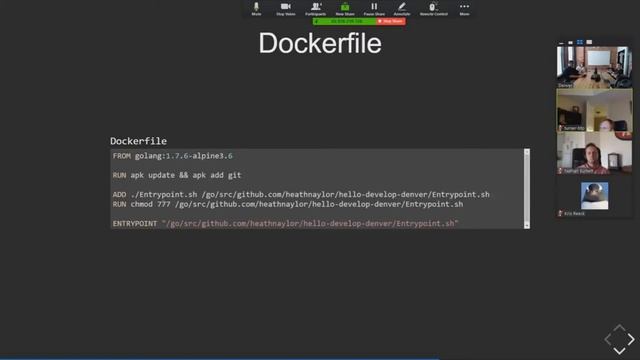Mute the microphone in Zoom toolbar
This screenshot has height=360, width=640.
(x=256, y=9)
